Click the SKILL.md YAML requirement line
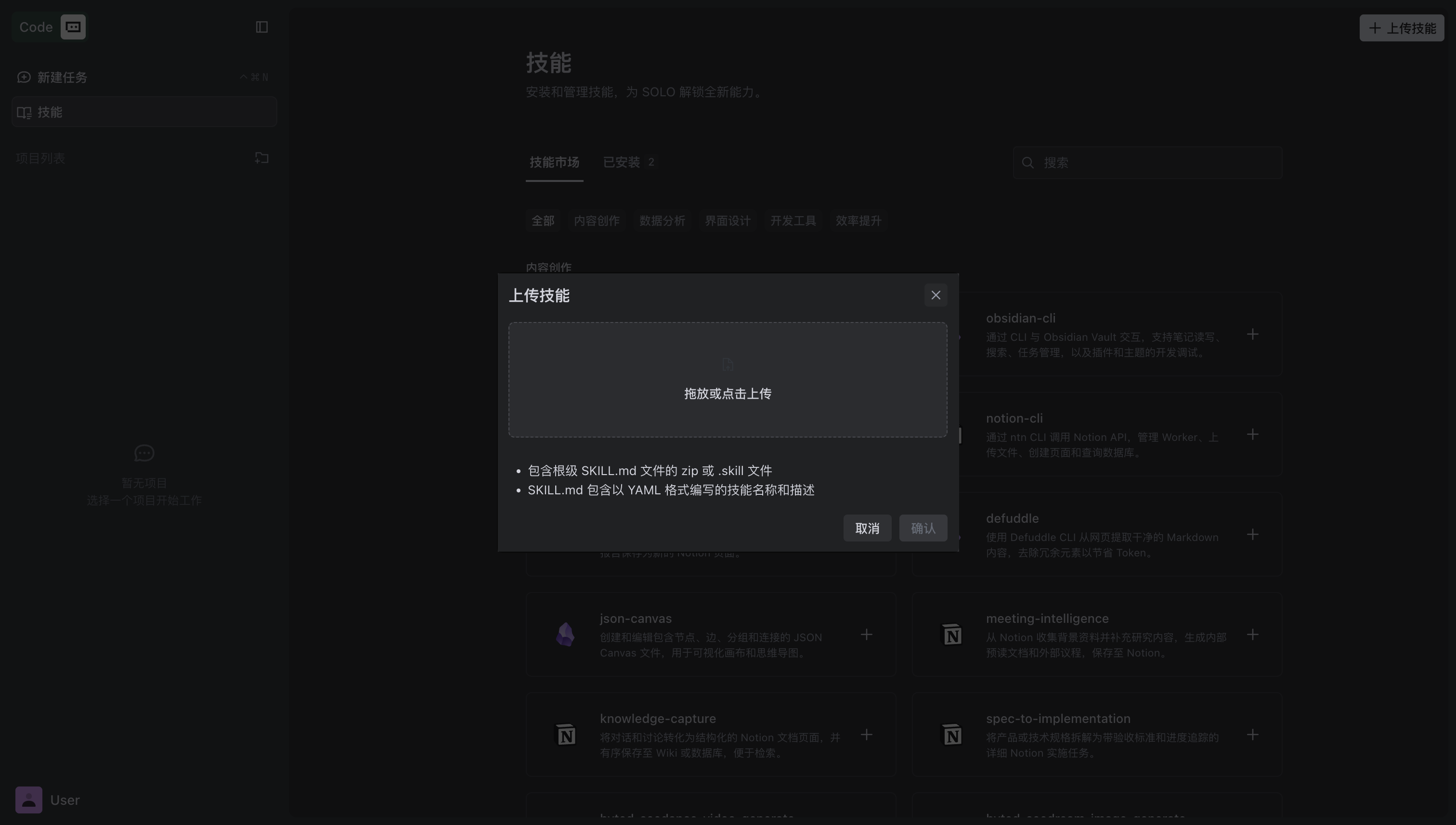 (671, 490)
